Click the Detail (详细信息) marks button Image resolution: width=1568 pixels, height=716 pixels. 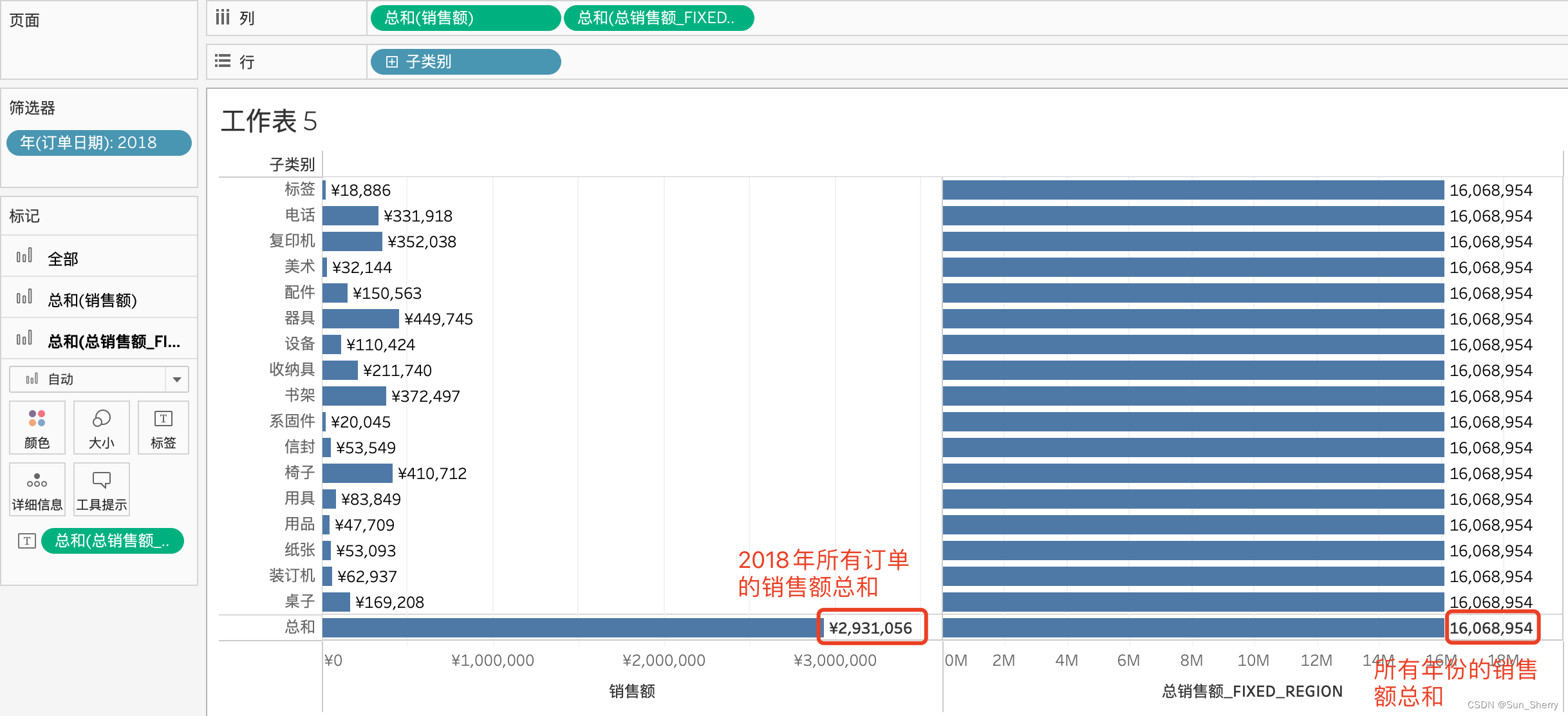pyautogui.click(x=37, y=489)
